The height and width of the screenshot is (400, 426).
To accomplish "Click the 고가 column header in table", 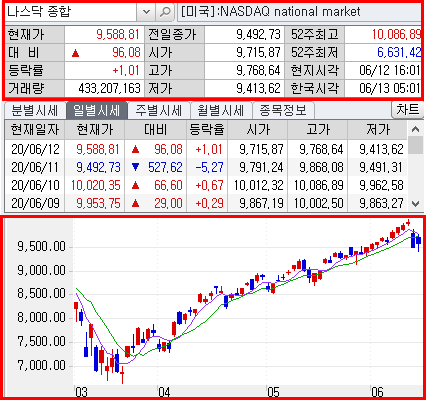I will point(318,130).
